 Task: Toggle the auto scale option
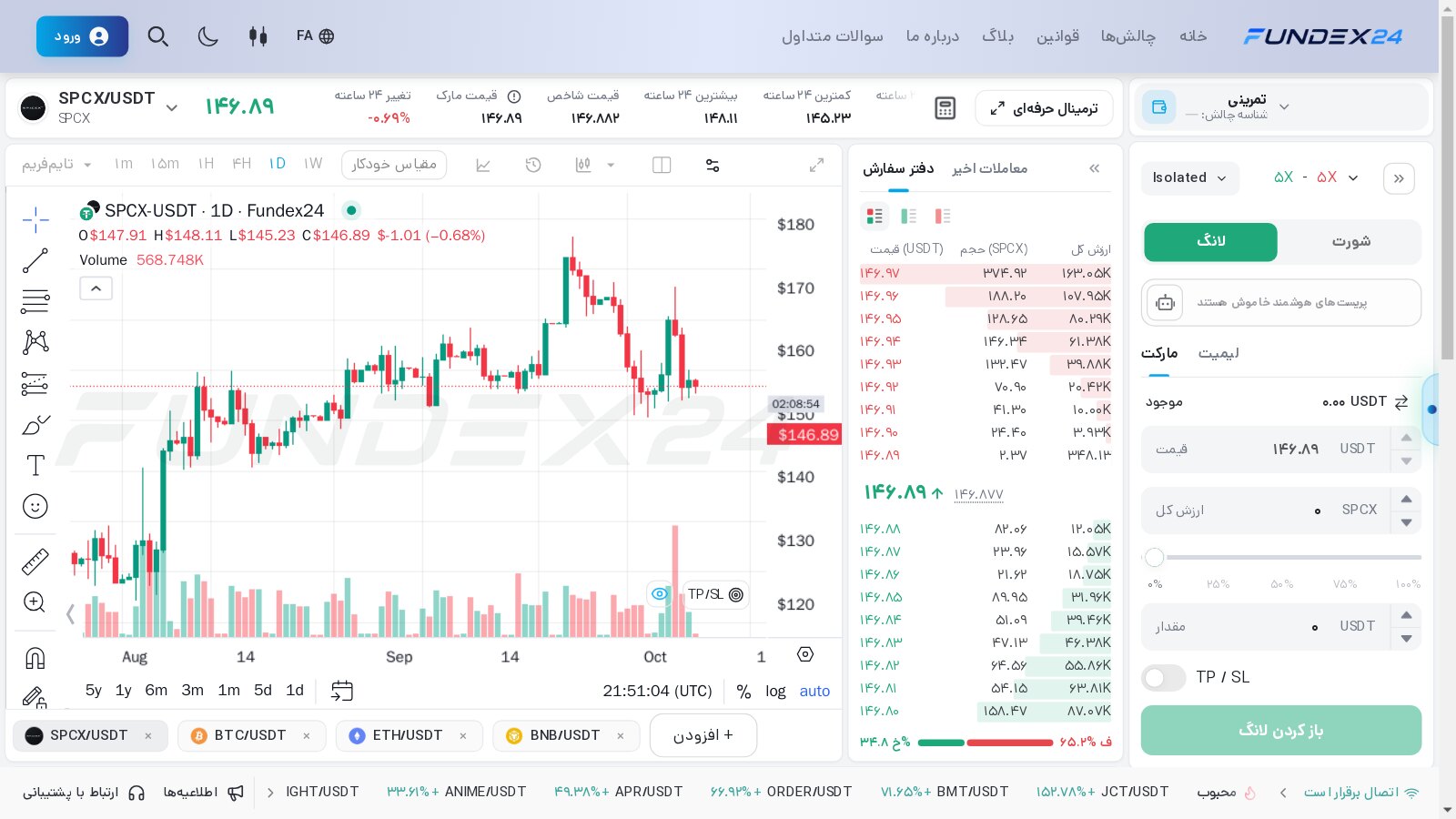click(814, 691)
